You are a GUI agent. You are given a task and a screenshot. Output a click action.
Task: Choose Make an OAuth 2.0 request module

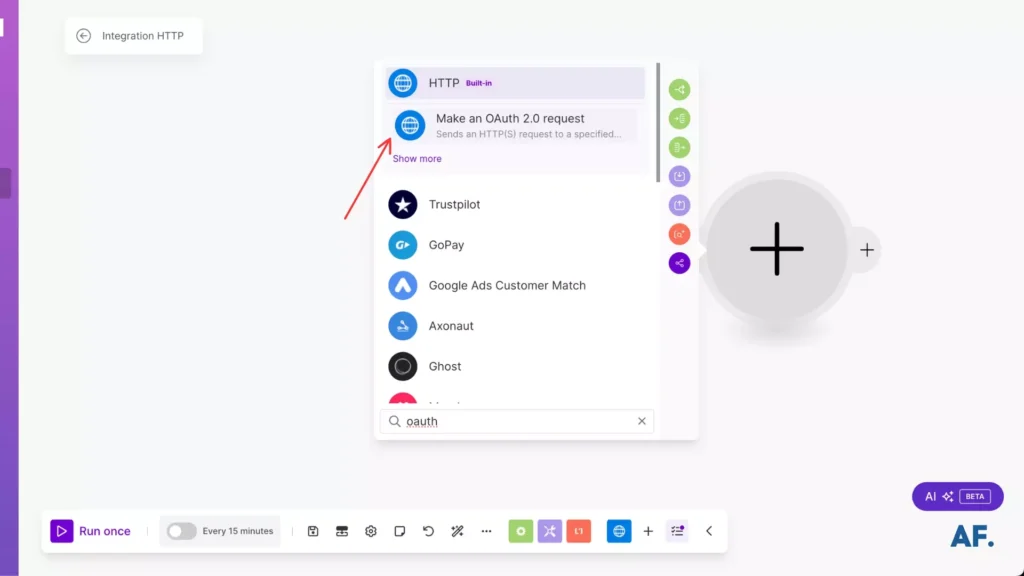tap(515, 125)
